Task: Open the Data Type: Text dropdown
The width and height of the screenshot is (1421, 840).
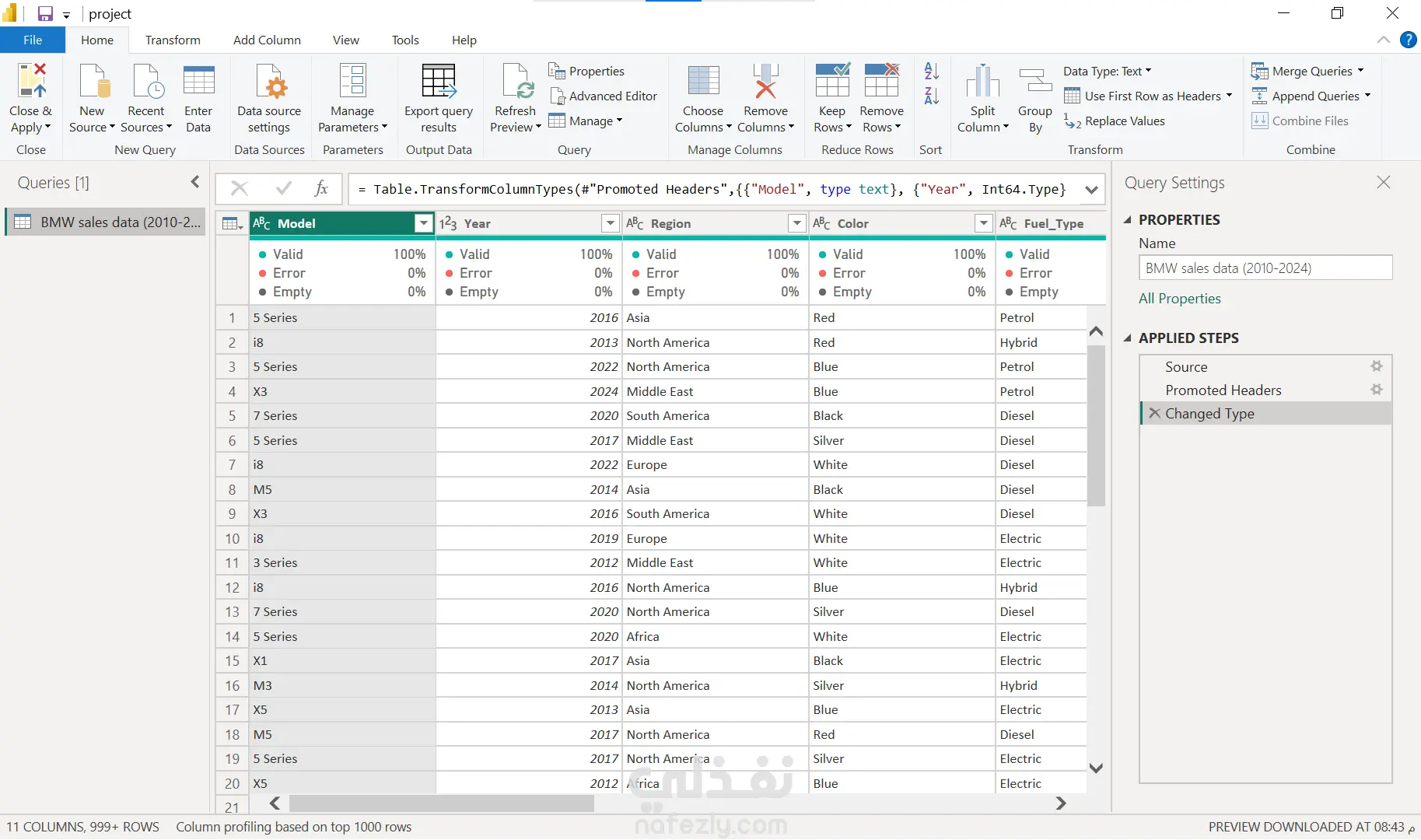Action: coord(1108,71)
